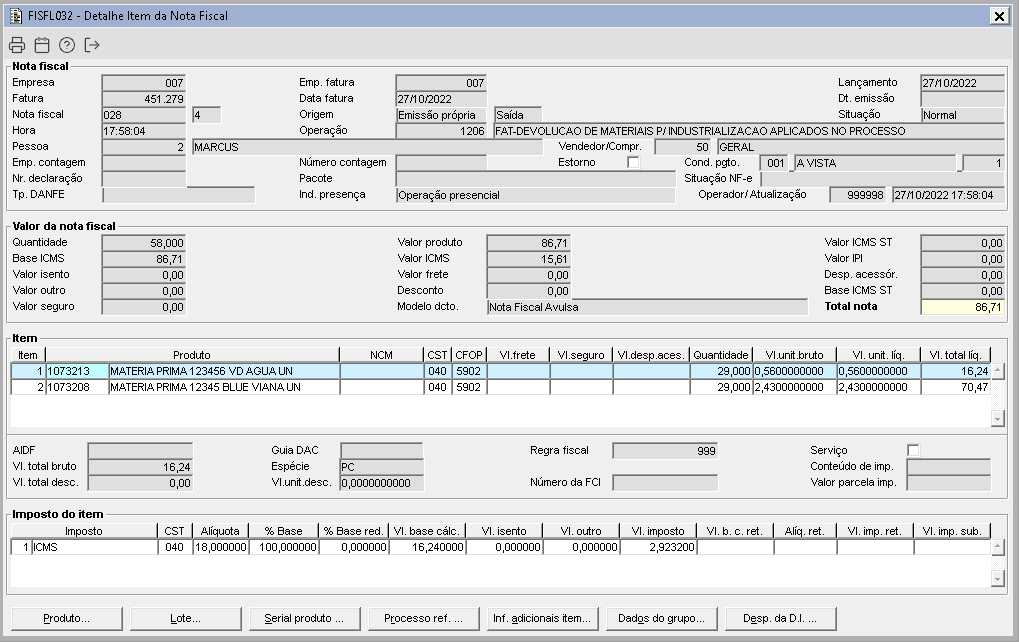
Task: Click the exit door icon
Action: tap(92, 45)
